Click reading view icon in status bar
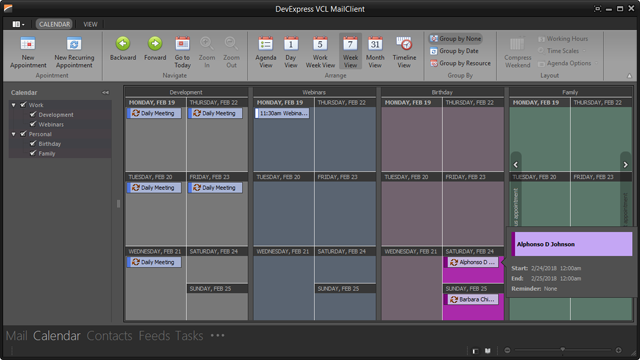Viewport: 640px width, 360px height. point(487,351)
